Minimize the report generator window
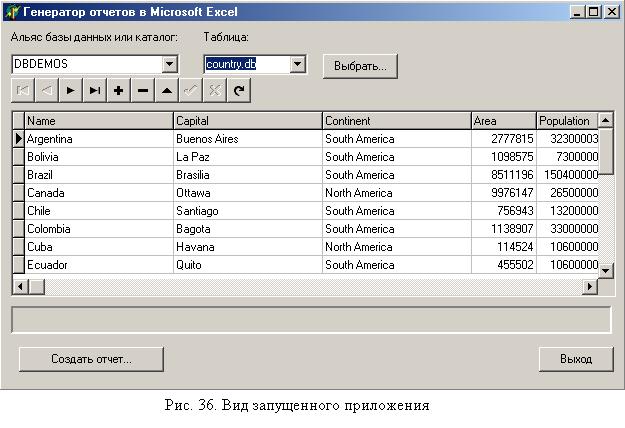 578,12
